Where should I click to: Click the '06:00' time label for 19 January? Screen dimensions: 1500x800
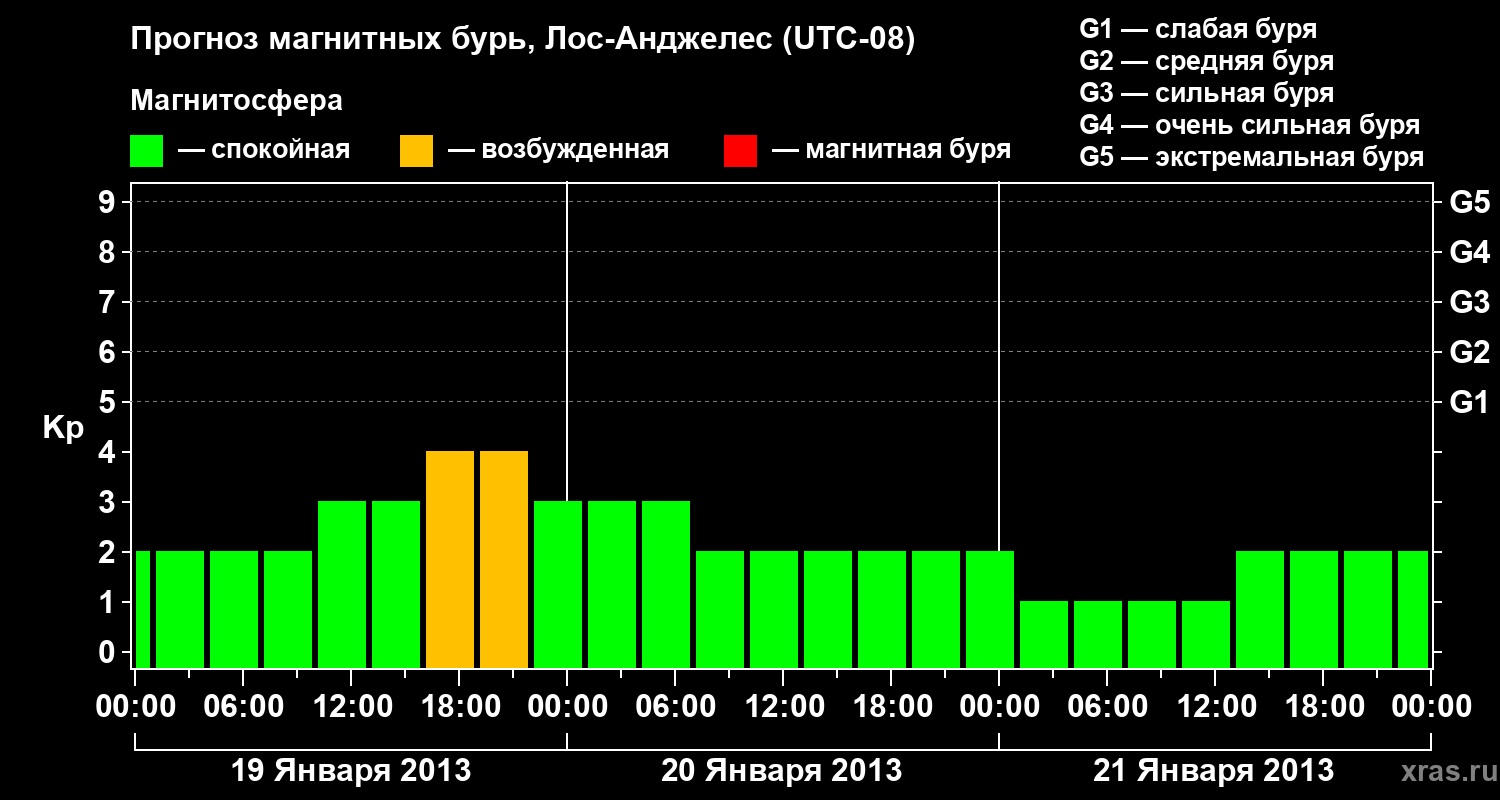(243, 706)
